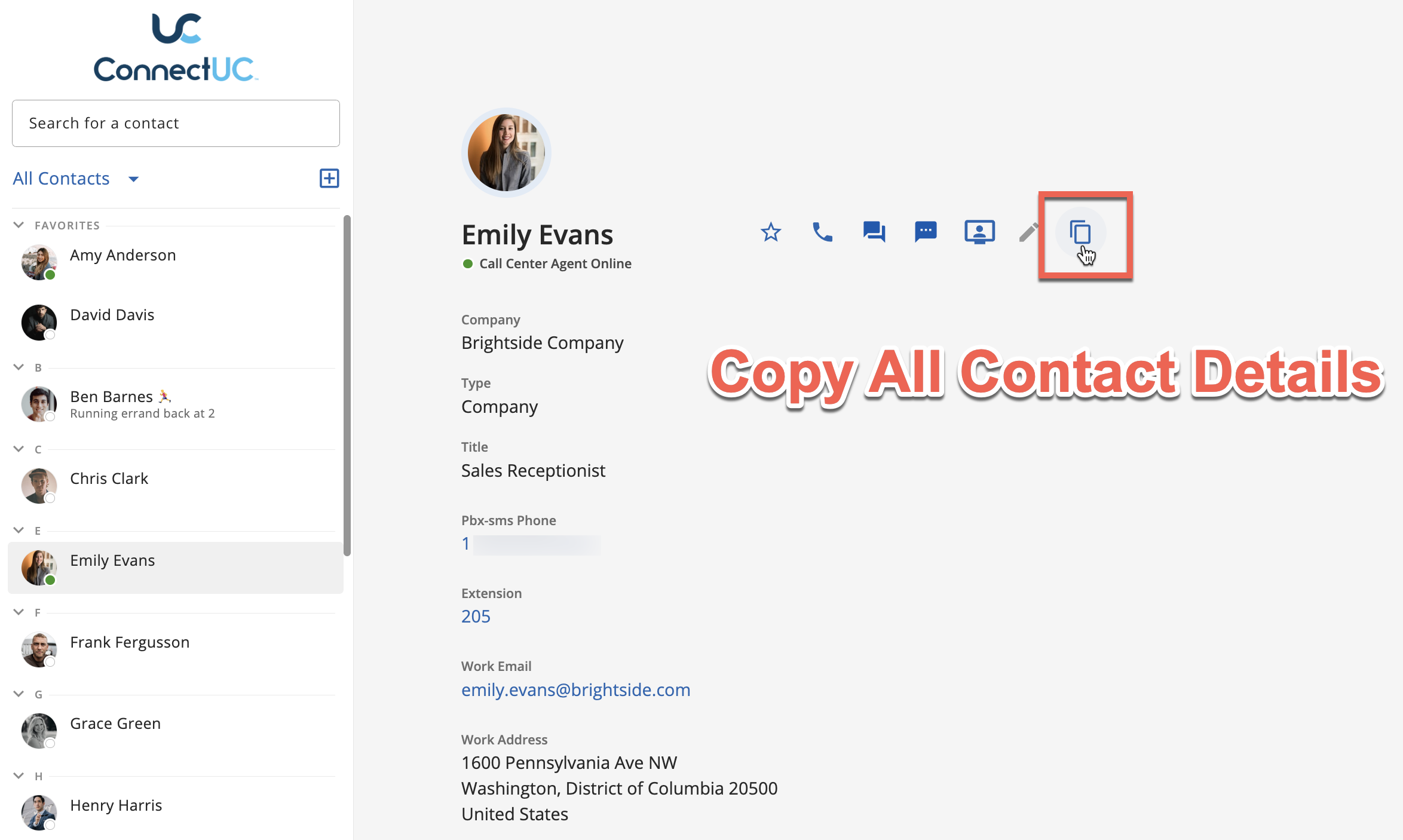Collapse the E contacts group
Viewport: 1403px width, 840px height.
pos(19,530)
